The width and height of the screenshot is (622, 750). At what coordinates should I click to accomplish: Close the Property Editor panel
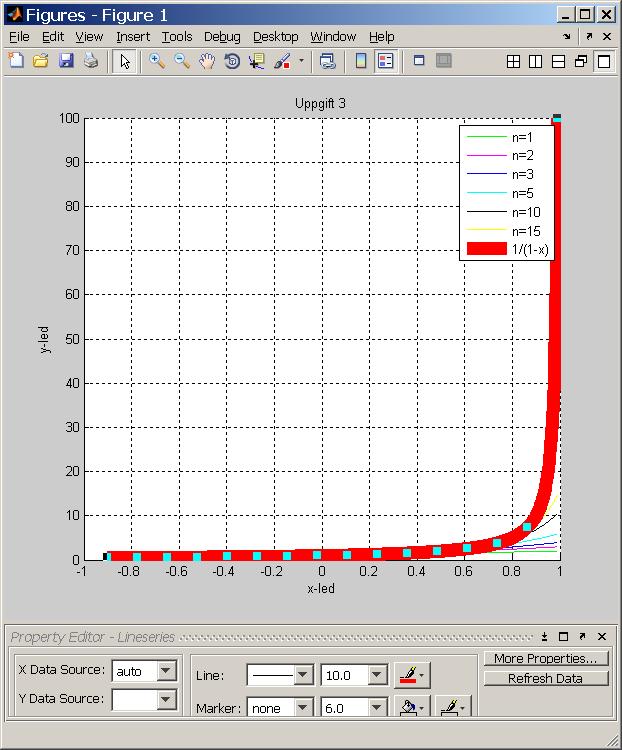602,637
